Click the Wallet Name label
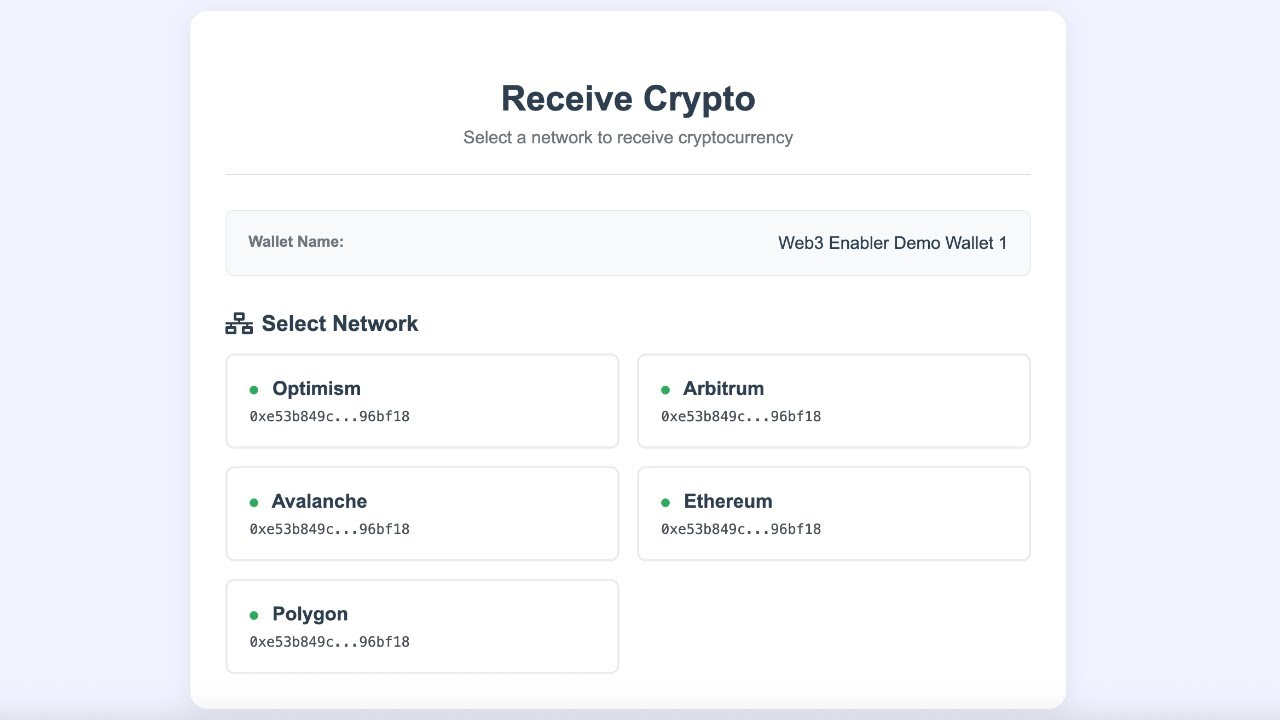 (296, 242)
